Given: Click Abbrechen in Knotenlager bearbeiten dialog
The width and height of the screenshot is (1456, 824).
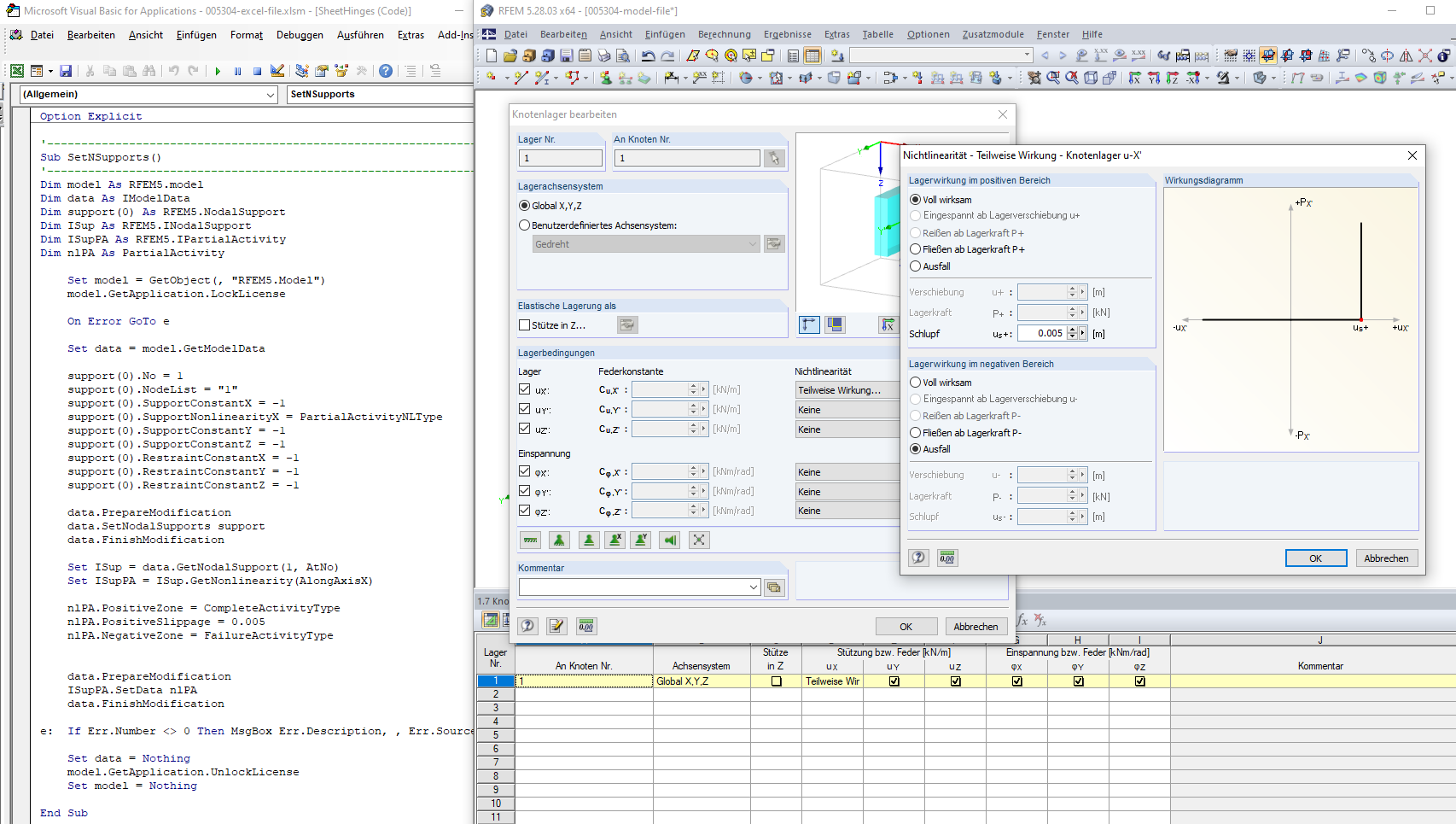Looking at the screenshot, I should click(975, 627).
